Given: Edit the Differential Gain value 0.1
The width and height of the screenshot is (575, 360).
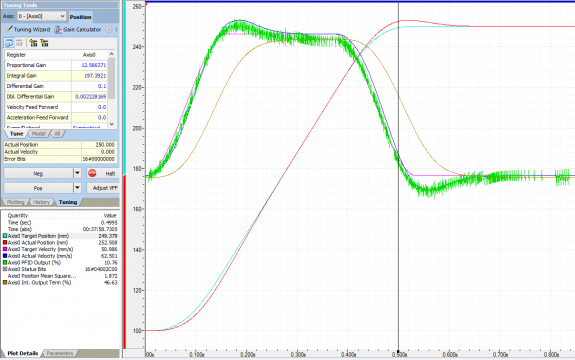Looking at the screenshot, I should tap(89, 86).
